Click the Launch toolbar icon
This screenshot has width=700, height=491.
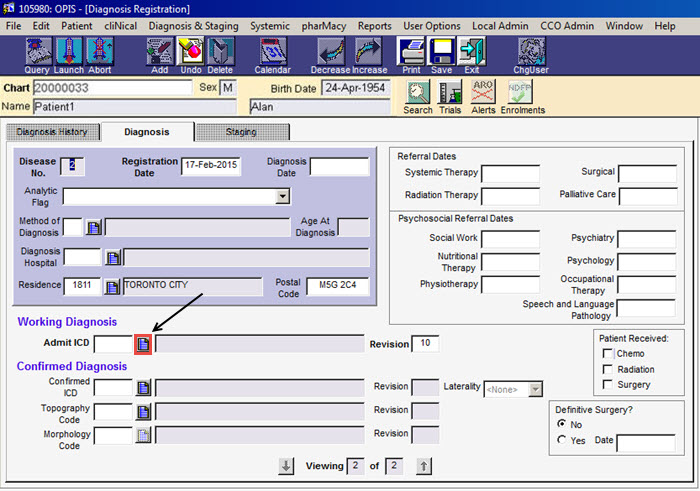point(68,51)
